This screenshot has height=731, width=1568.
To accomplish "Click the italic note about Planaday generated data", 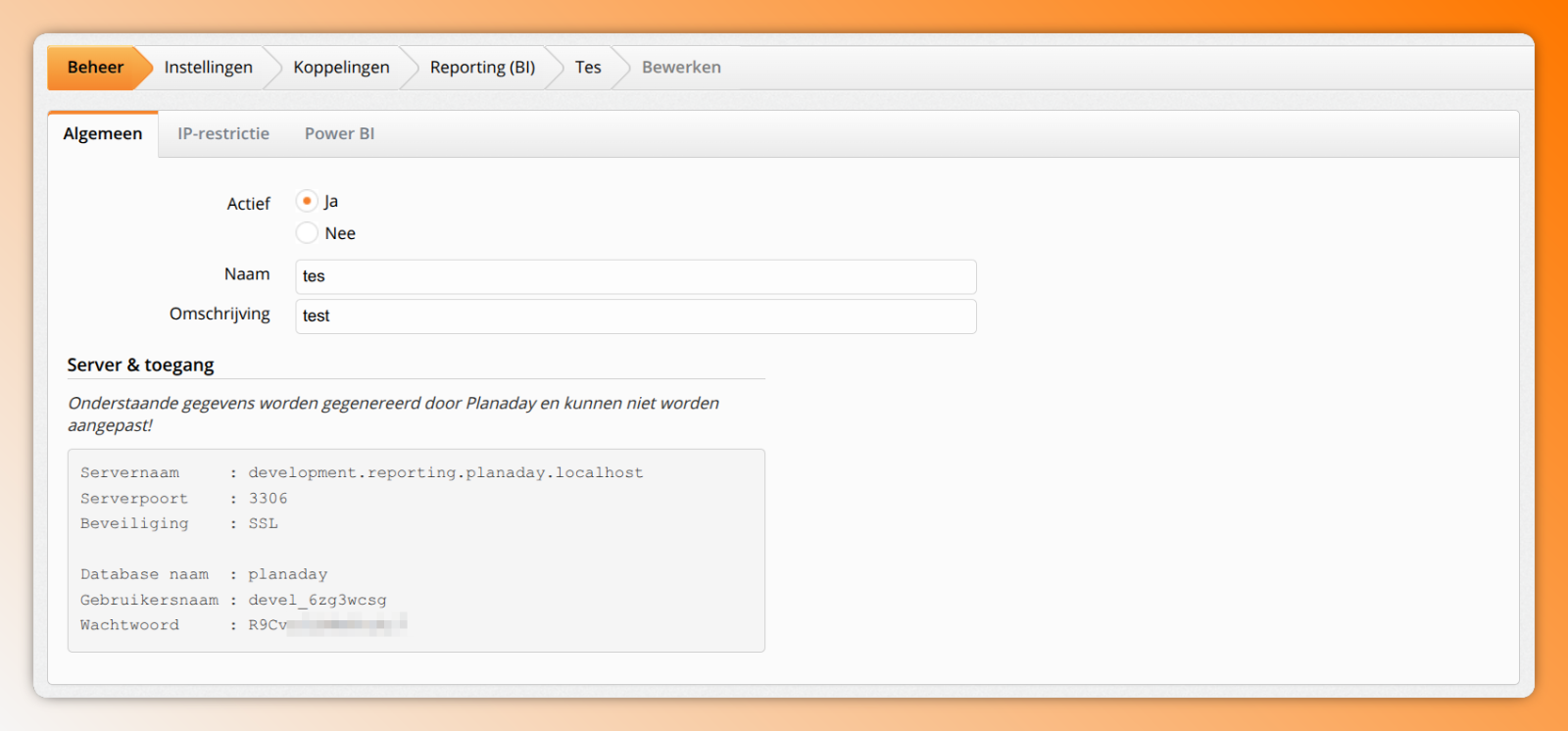I will pos(393,414).
